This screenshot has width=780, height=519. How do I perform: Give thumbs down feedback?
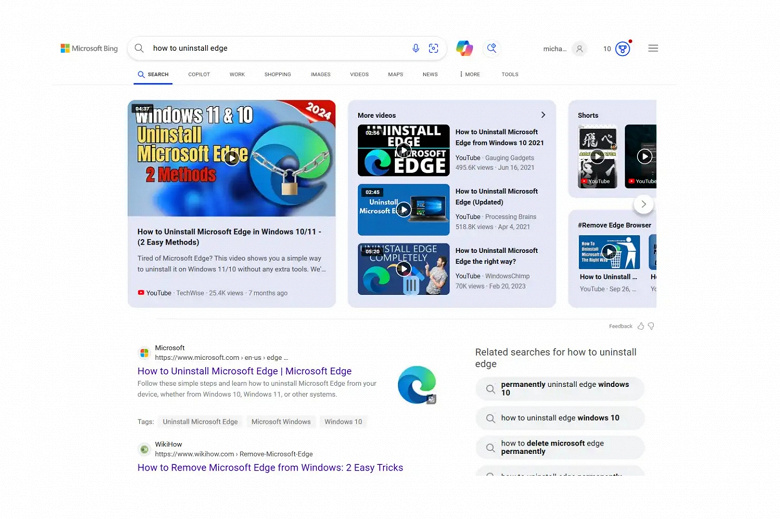(651, 326)
